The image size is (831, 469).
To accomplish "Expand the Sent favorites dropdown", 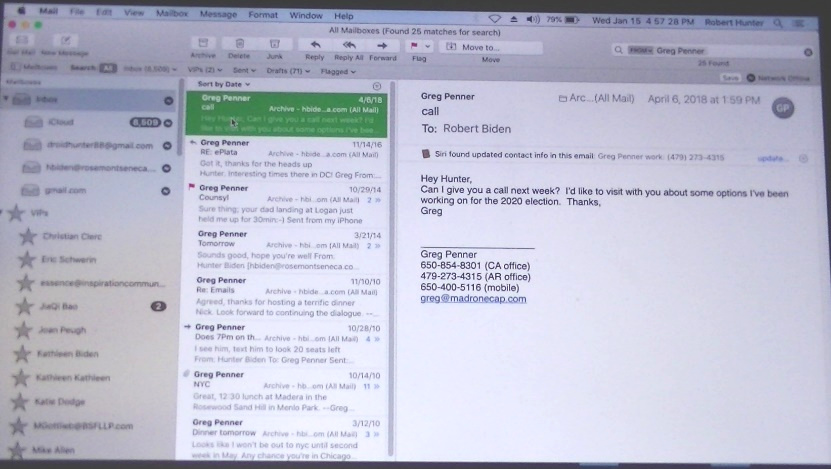I will point(244,70).
